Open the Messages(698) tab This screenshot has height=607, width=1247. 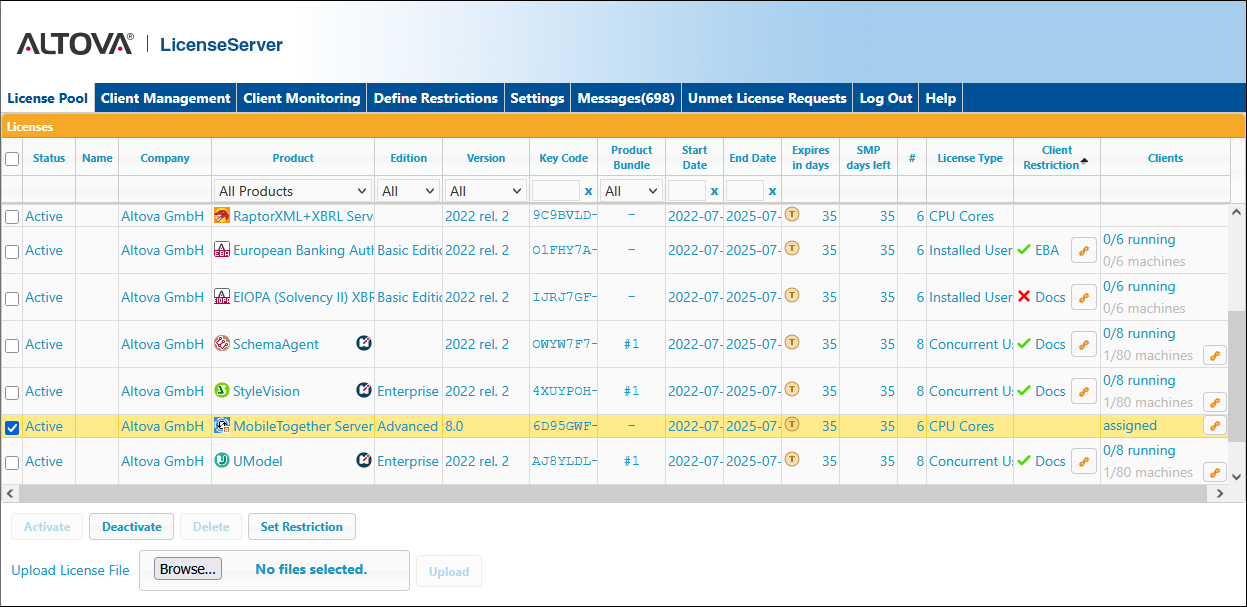626,98
